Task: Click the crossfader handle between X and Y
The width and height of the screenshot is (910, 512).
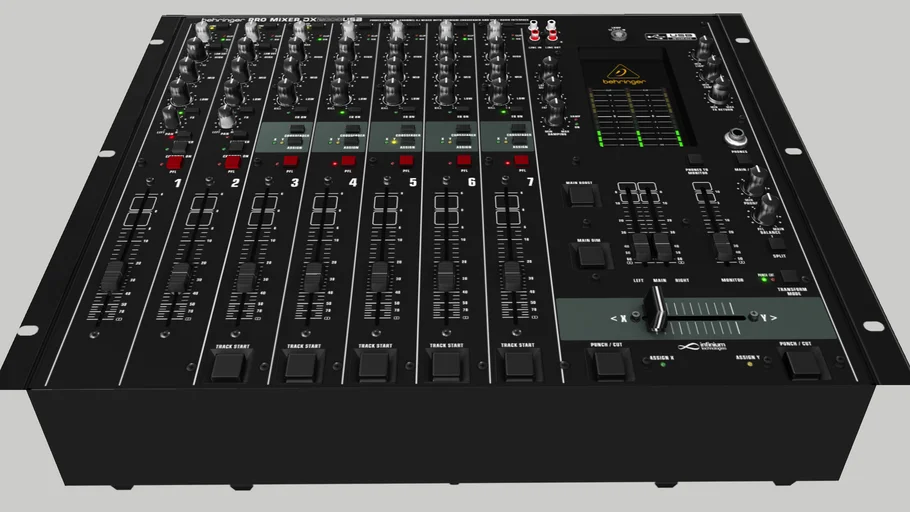Action: click(658, 308)
